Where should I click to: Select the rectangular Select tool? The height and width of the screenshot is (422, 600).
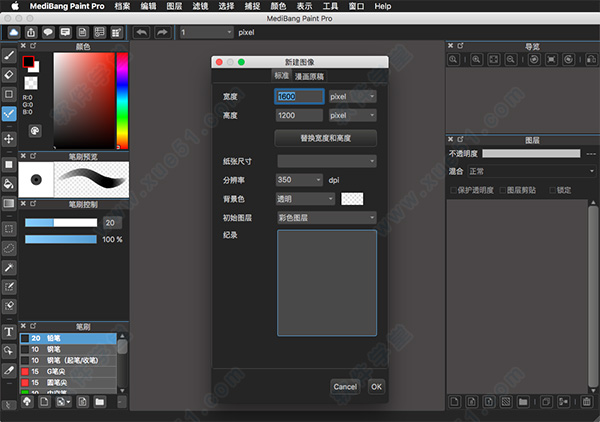point(9,229)
